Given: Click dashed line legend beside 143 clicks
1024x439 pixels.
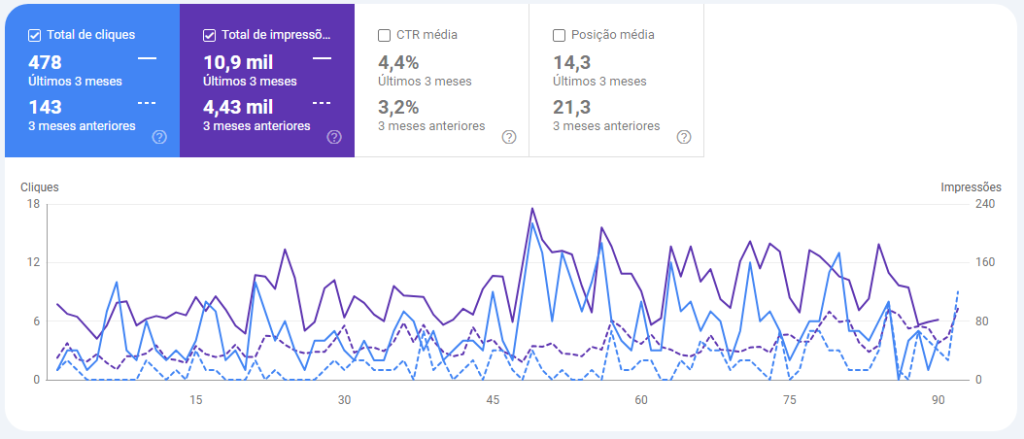Looking at the screenshot, I should tap(147, 103).
